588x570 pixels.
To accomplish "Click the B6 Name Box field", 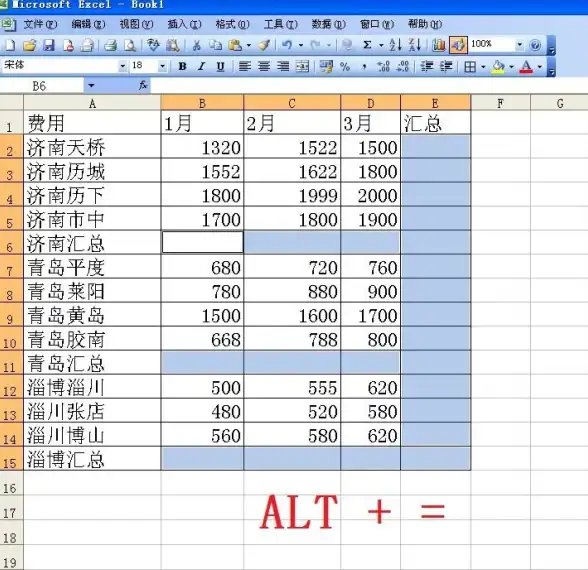I will [x=41, y=86].
